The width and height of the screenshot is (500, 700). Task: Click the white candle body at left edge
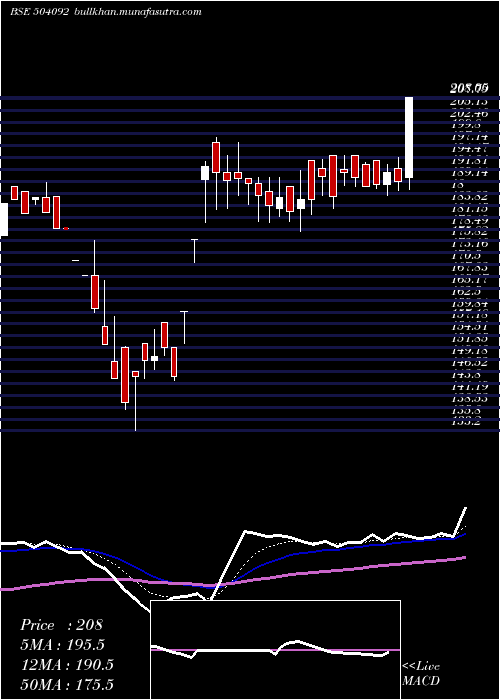tap(4, 219)
